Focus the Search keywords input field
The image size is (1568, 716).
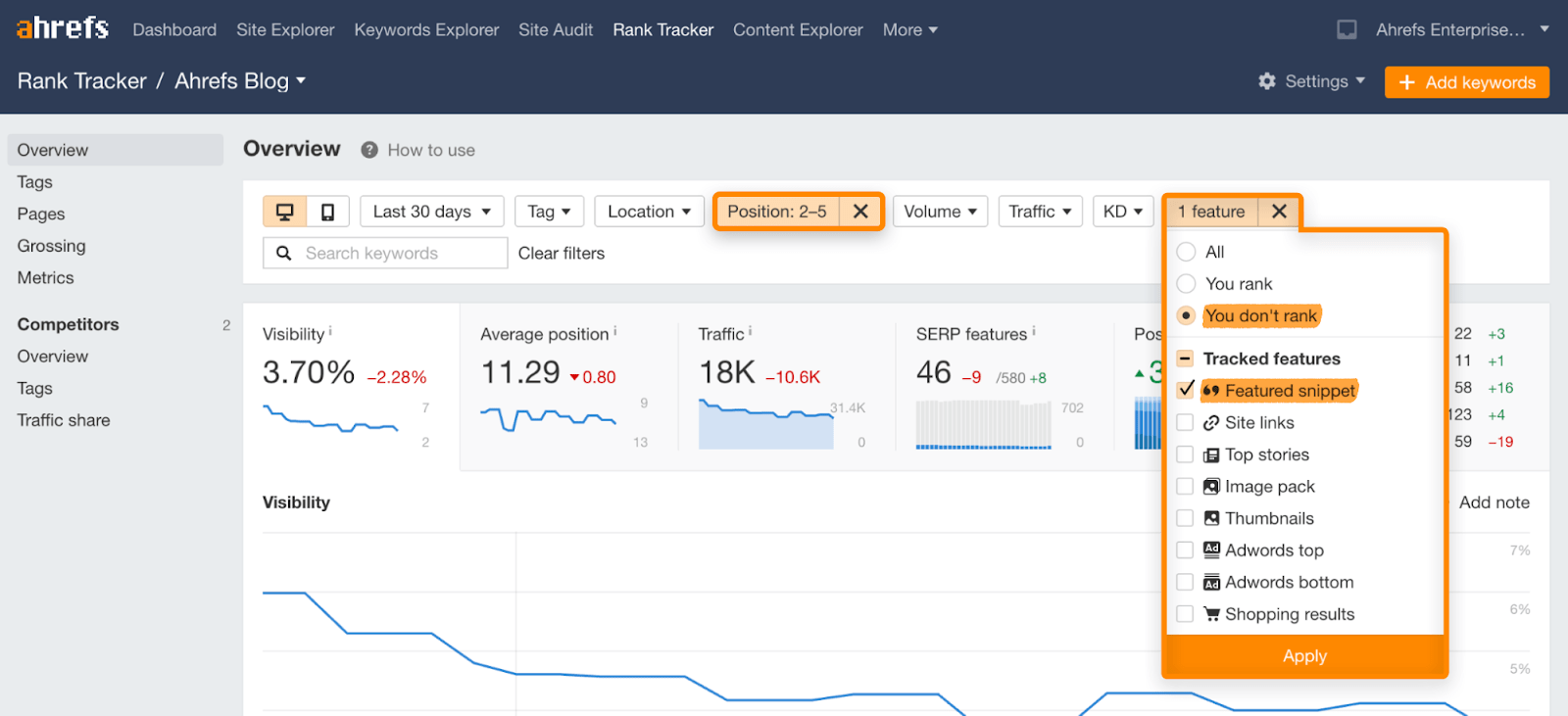point(397,253)
